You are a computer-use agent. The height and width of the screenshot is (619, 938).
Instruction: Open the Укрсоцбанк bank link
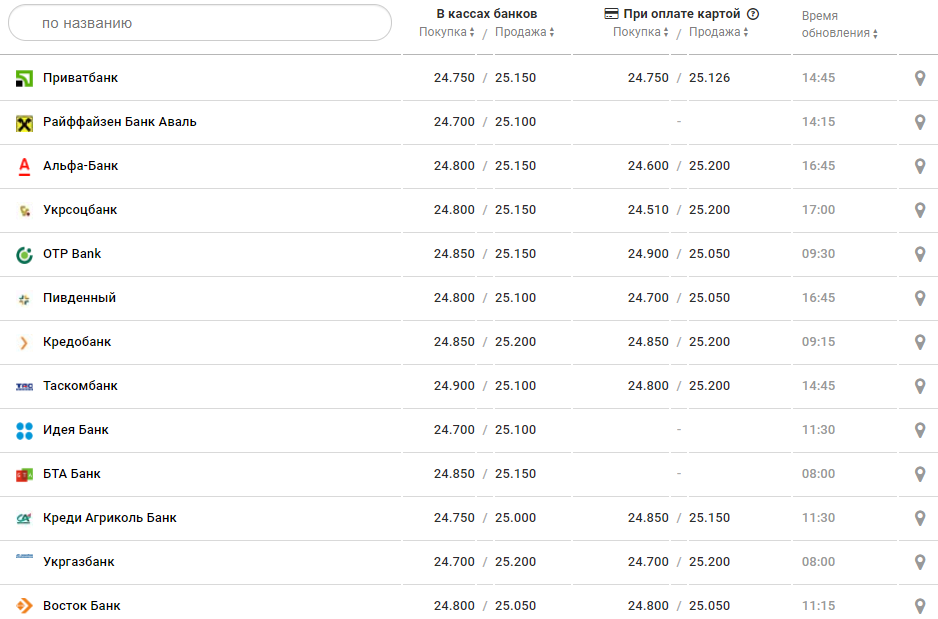coord(80,210)
